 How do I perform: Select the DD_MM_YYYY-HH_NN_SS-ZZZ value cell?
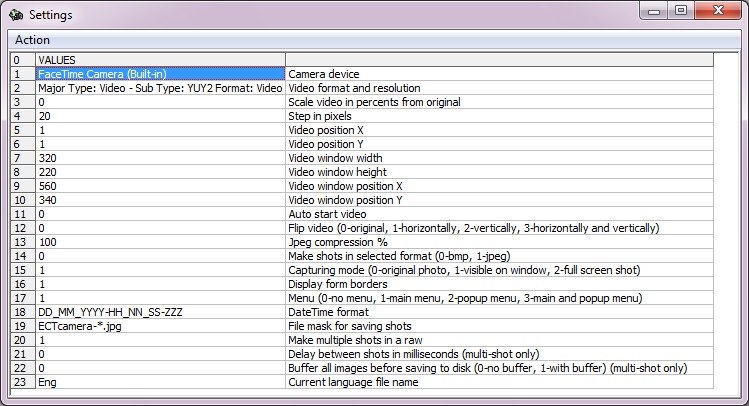click(160, 312)
